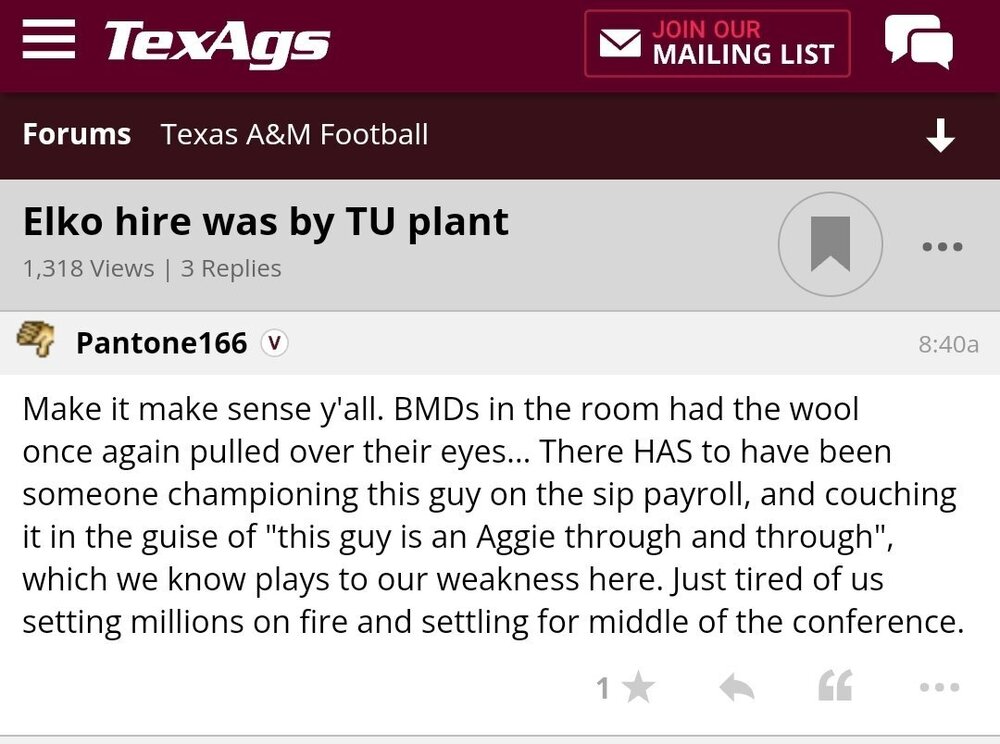The width and height of the screenshot is (1000, 744).
Task: Click the TexAgs logo
Action: pos(217,44)
